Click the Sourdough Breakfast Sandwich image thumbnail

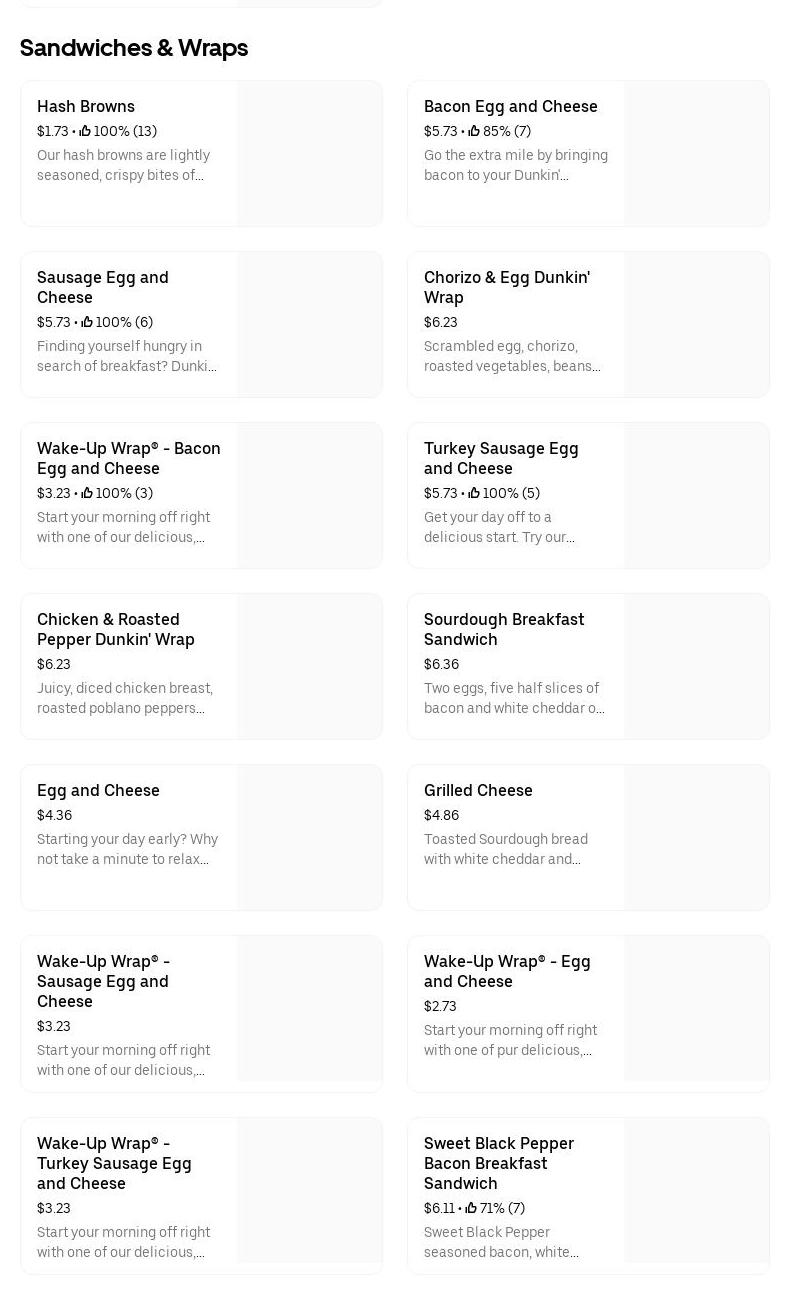(696, 667)
